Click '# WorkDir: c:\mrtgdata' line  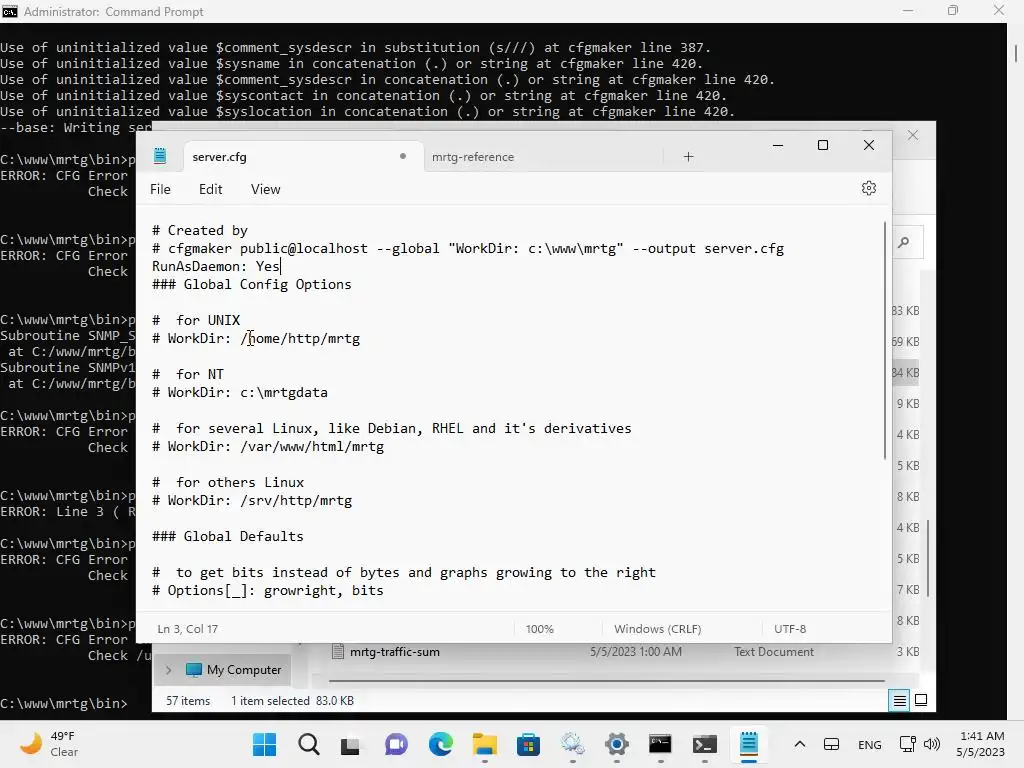tap(240, 393)
